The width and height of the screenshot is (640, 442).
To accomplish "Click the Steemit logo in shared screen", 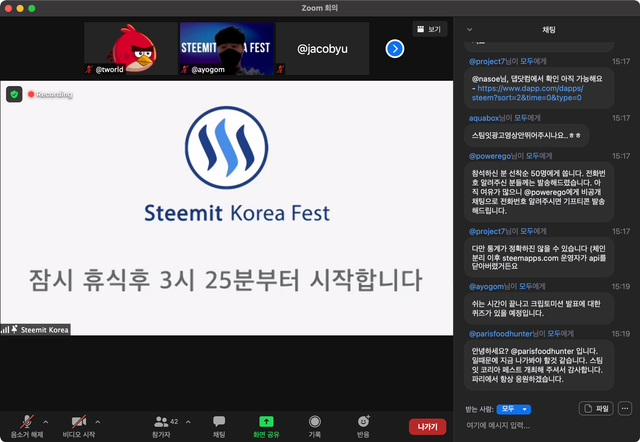I will (x=227, y=147).
